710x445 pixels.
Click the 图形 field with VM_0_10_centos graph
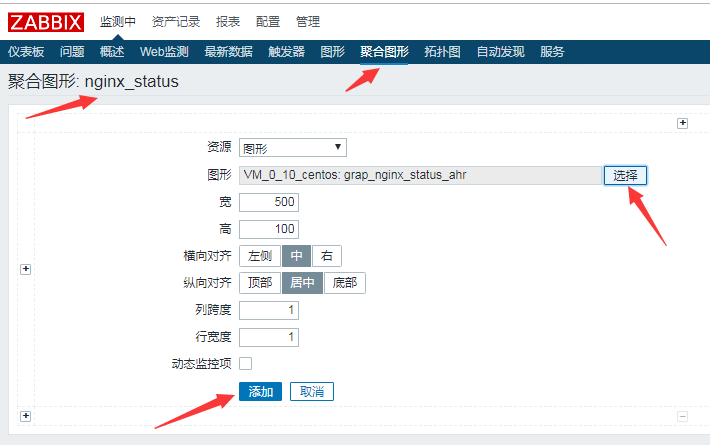click(420, 176)
